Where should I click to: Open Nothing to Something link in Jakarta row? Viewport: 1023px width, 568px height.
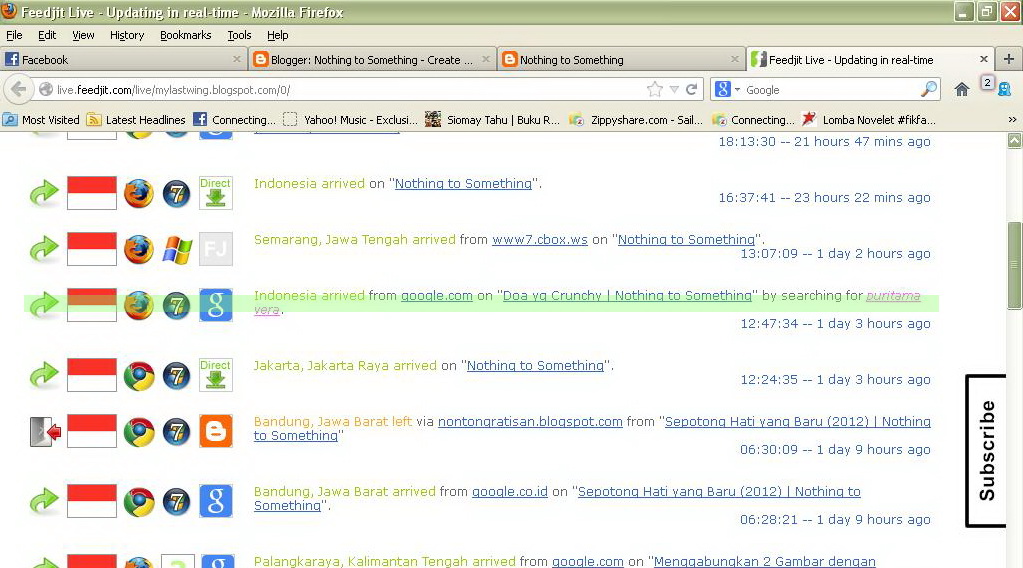tap(535, 365)
